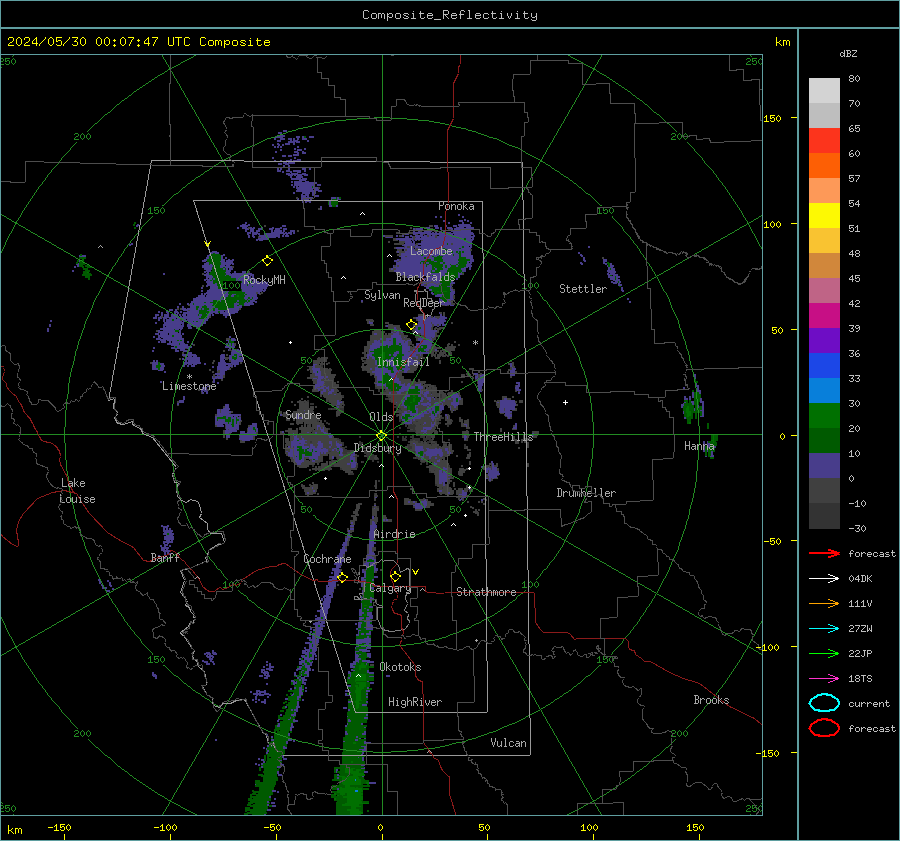Click the Stettler town label
This screenshot has height=841, width=900.
click(x=583, y=289)
